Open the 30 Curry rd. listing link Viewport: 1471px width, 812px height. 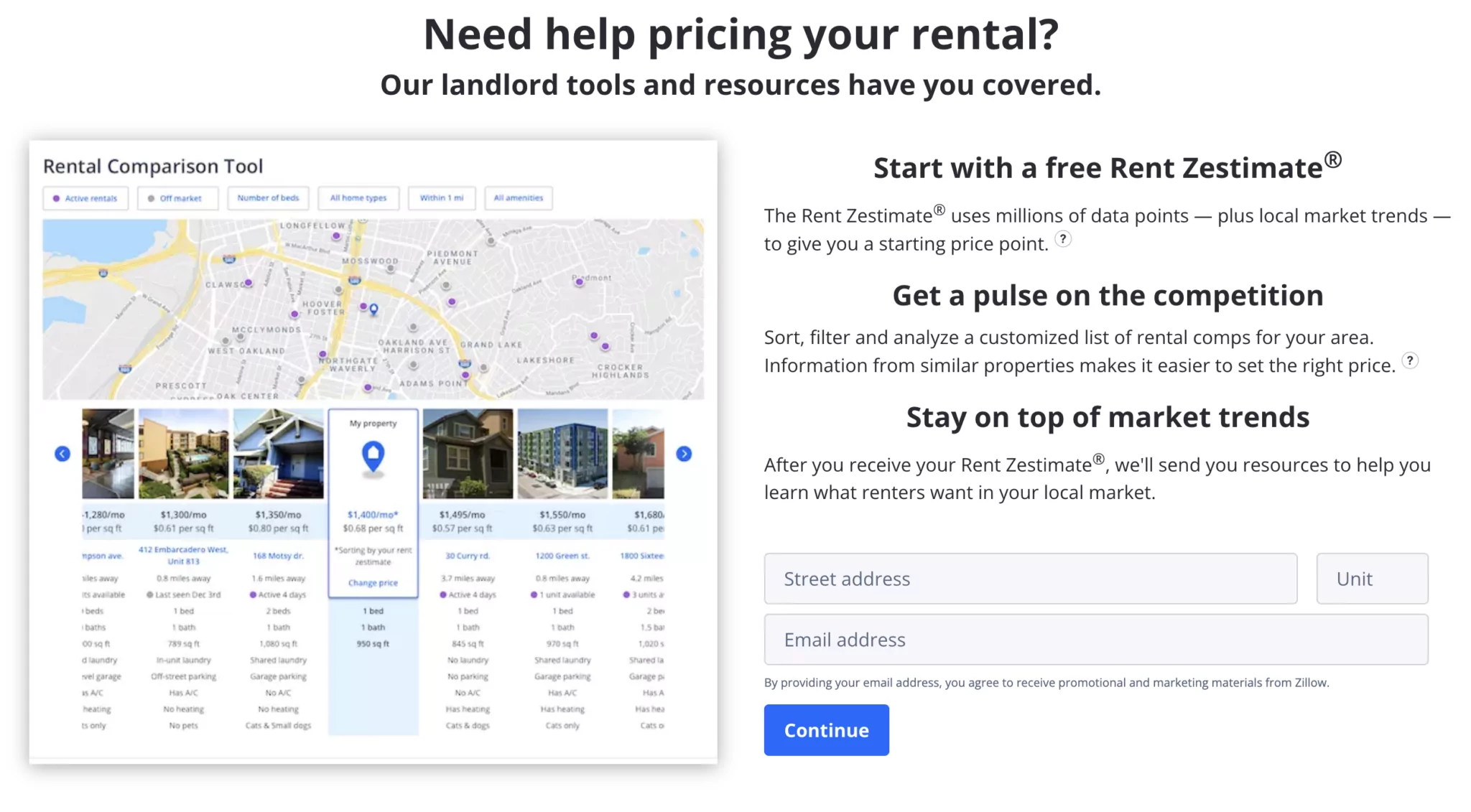[468, 556]
